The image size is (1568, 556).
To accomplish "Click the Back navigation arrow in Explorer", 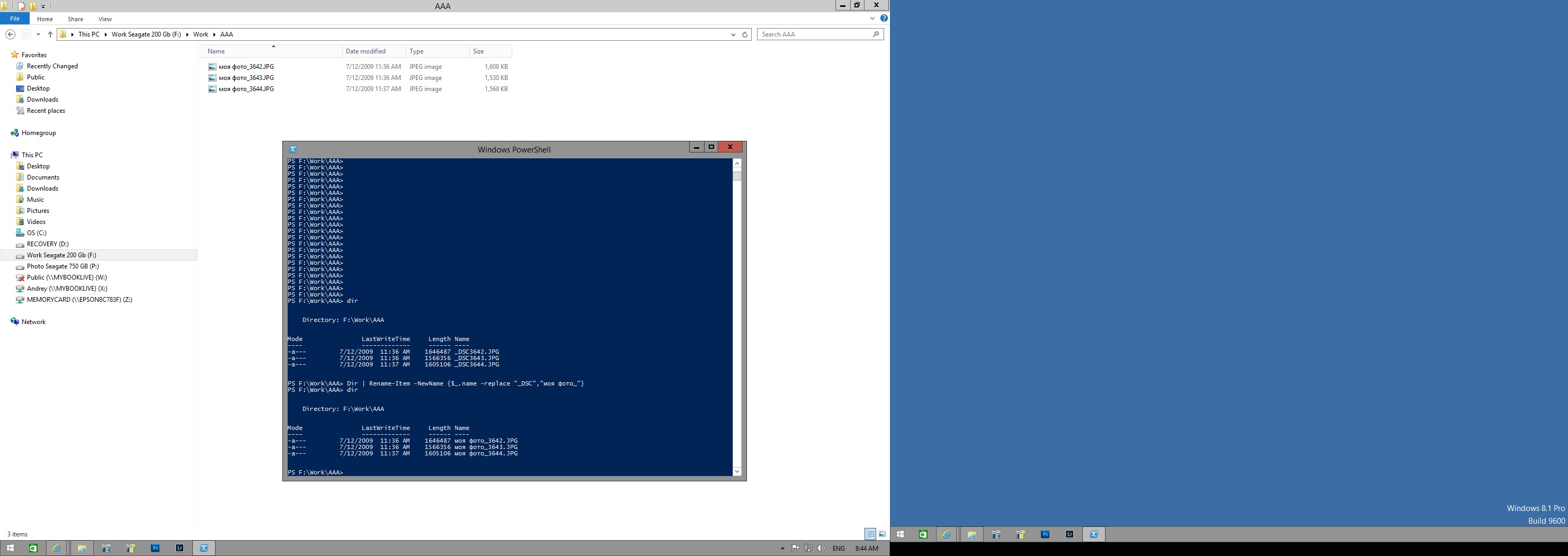I will [x=10, y=34].
